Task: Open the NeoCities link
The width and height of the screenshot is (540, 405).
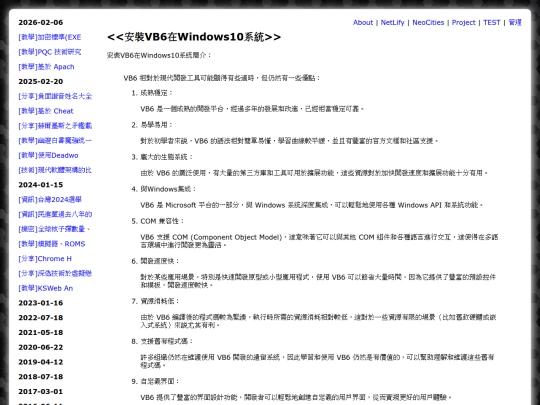Action: (428, 22)
